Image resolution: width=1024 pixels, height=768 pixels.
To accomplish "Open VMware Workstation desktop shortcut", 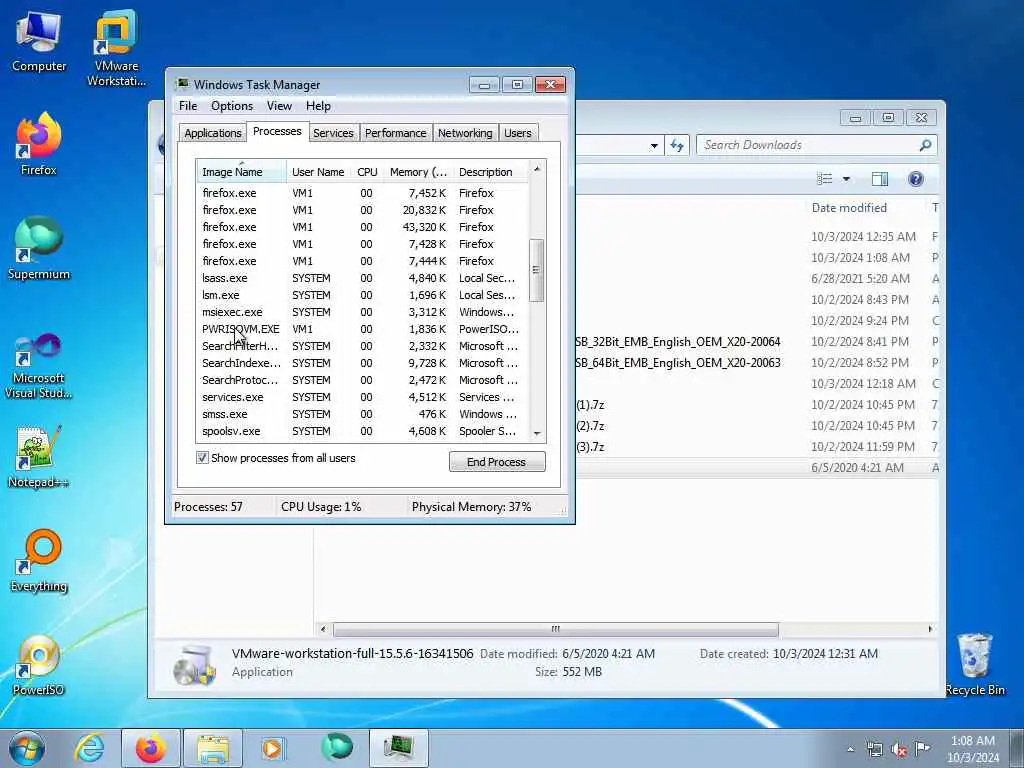I will coord(116,48).
